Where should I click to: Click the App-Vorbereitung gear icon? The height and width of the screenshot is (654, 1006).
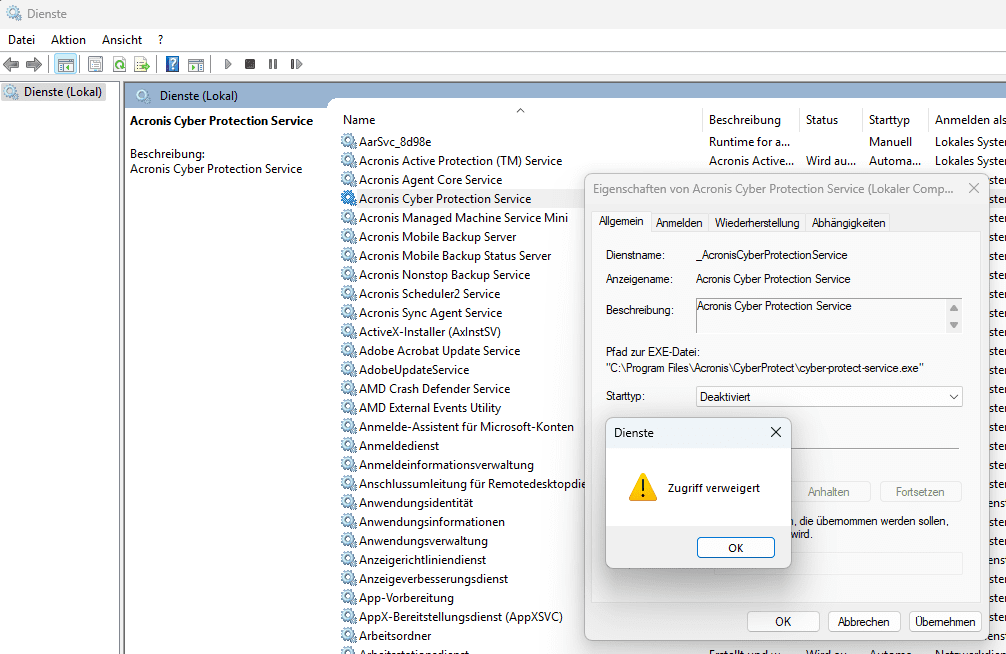tap(348, 598)
